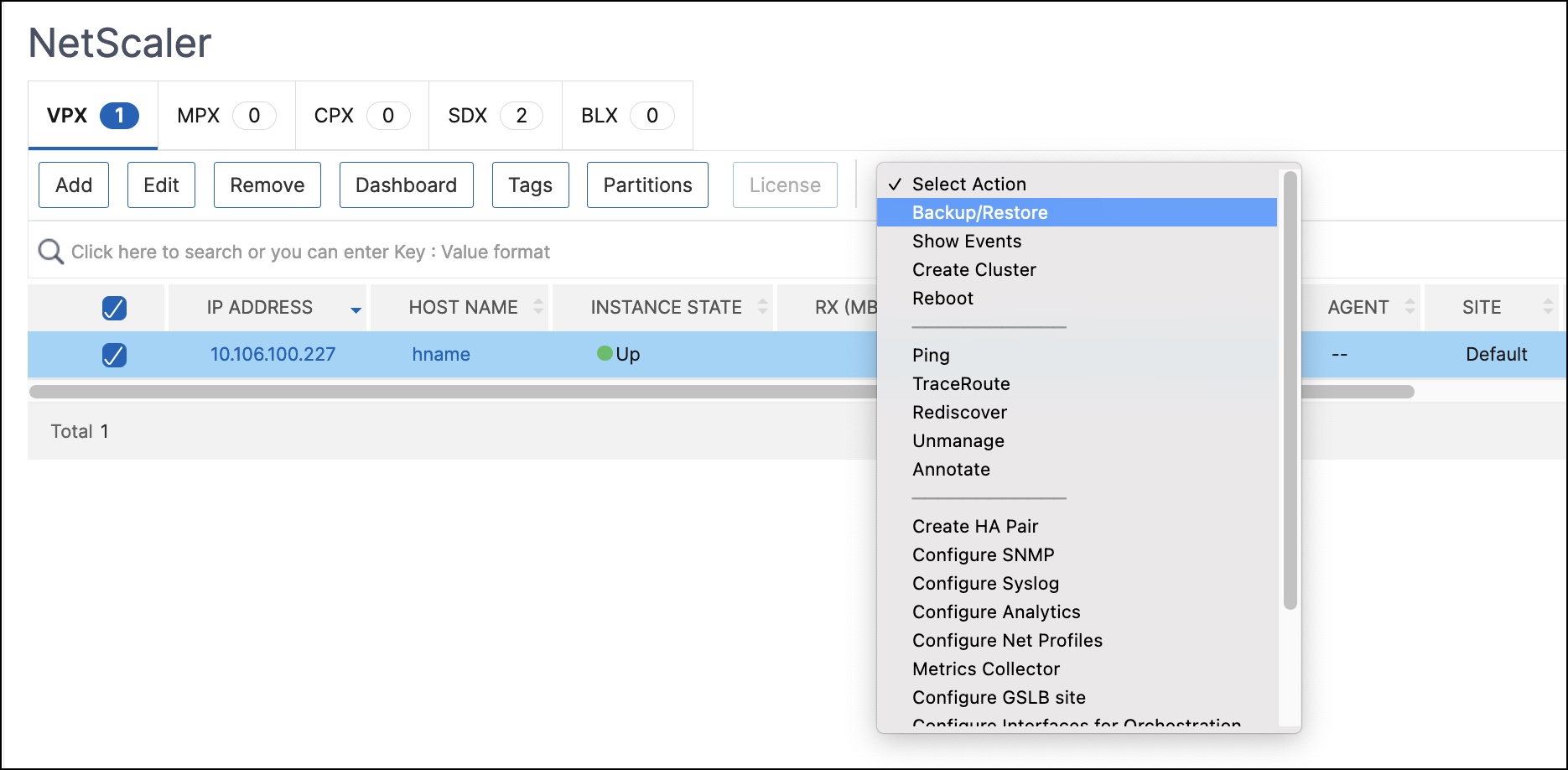
Task: Click the License button
Action: tap(785, 185)
